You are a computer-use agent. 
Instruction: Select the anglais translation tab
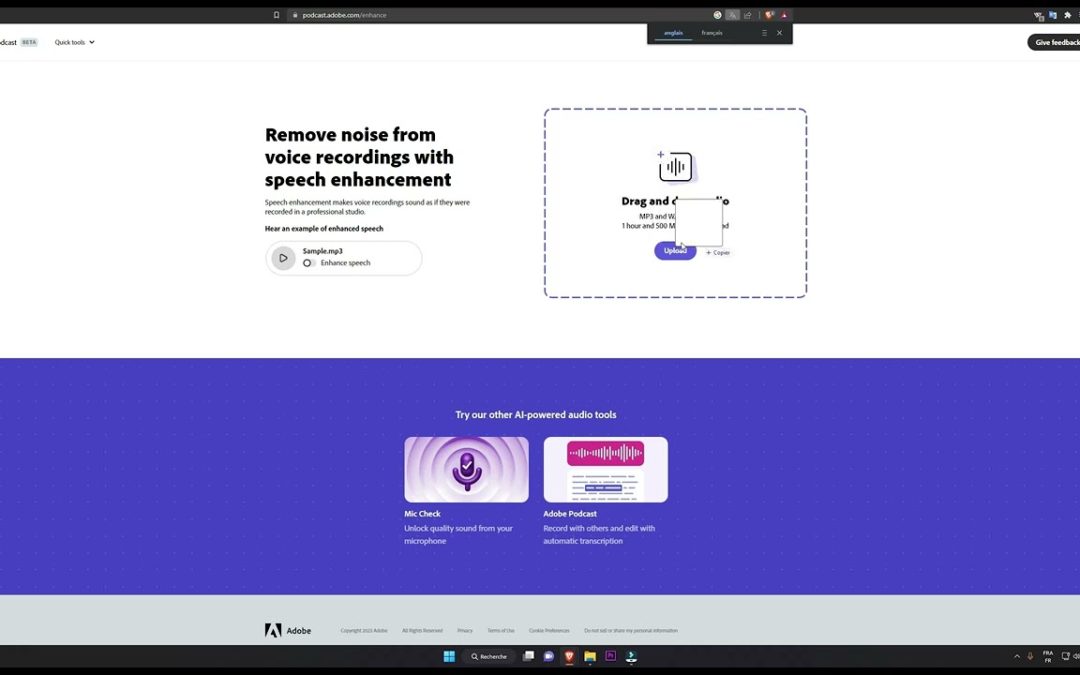coord(673,33)
